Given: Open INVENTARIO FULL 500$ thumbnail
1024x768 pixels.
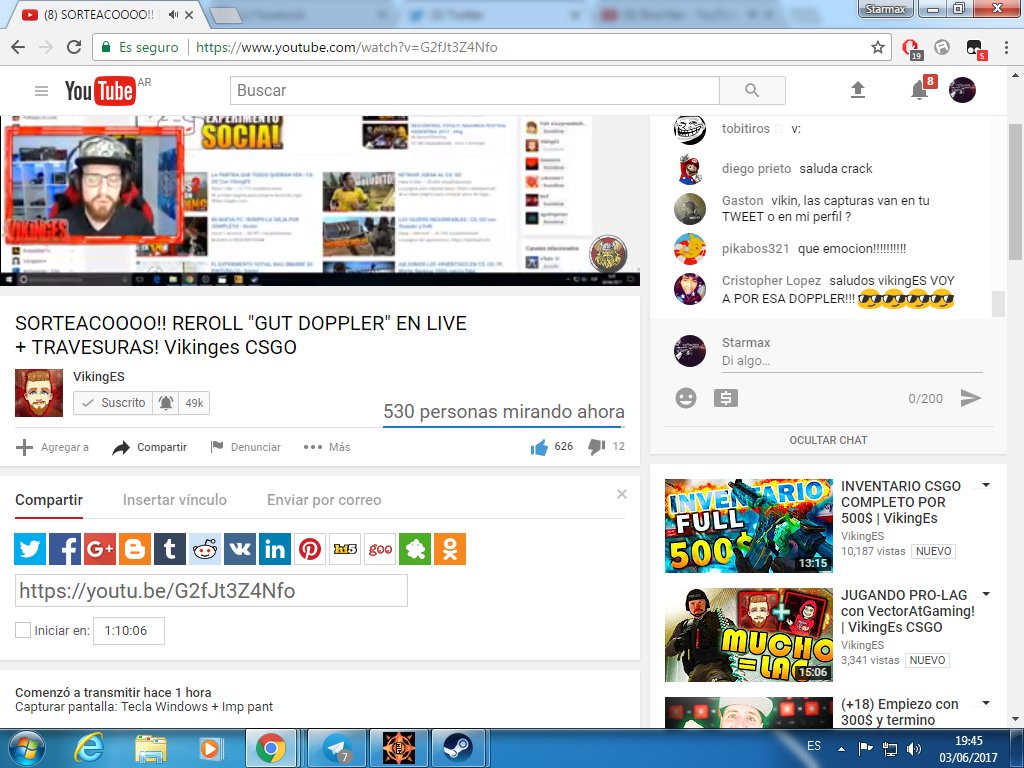Looking at the screenshot, I should click(748, 526).
